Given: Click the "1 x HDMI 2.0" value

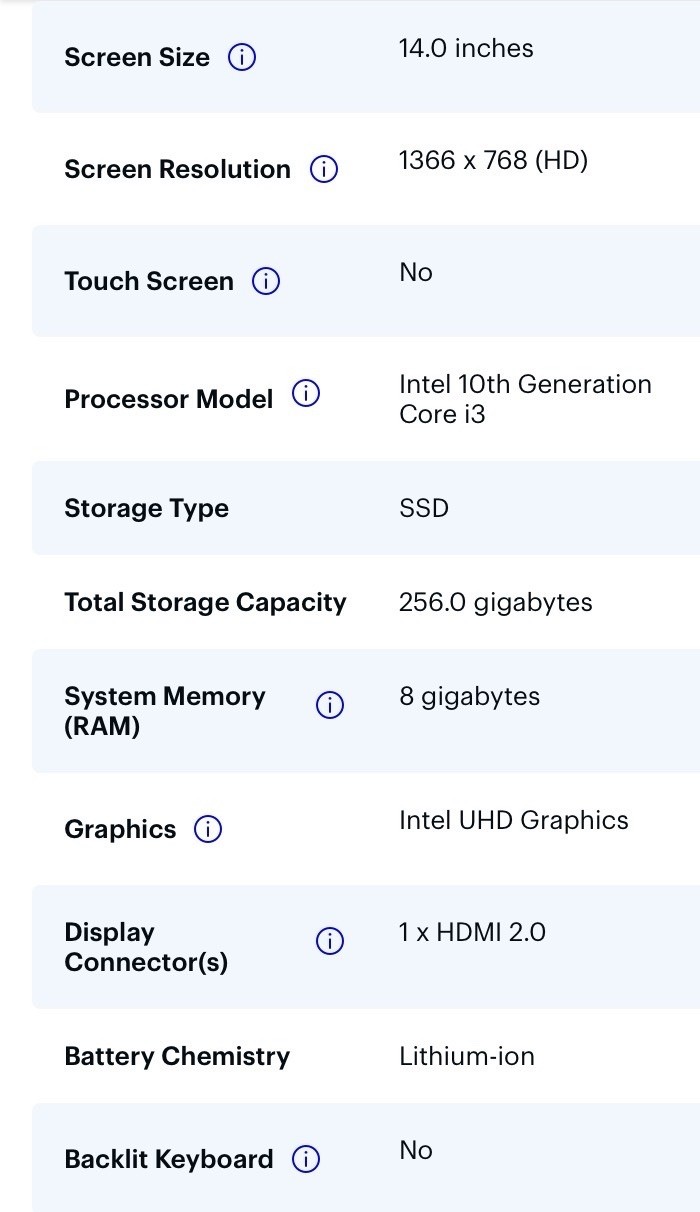Looking at the screenshot, I should 472,933.
